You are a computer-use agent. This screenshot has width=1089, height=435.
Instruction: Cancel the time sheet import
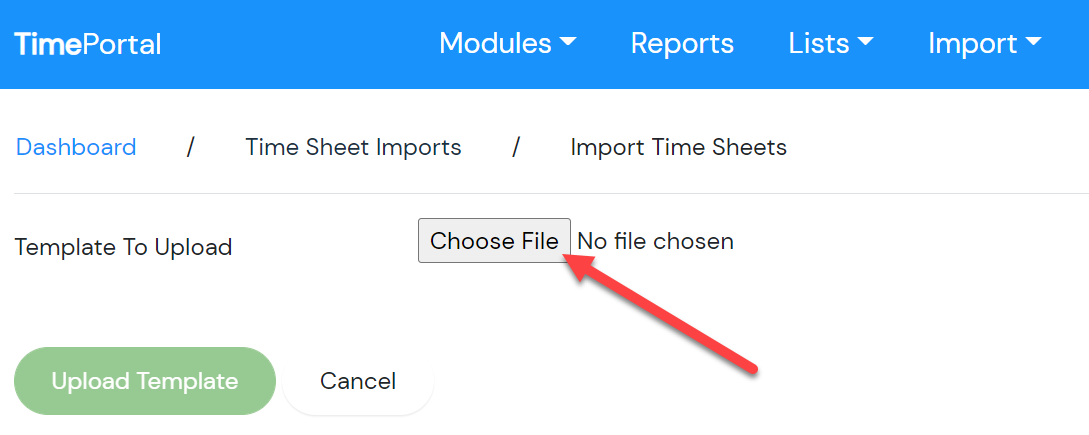tap(358, 381)
